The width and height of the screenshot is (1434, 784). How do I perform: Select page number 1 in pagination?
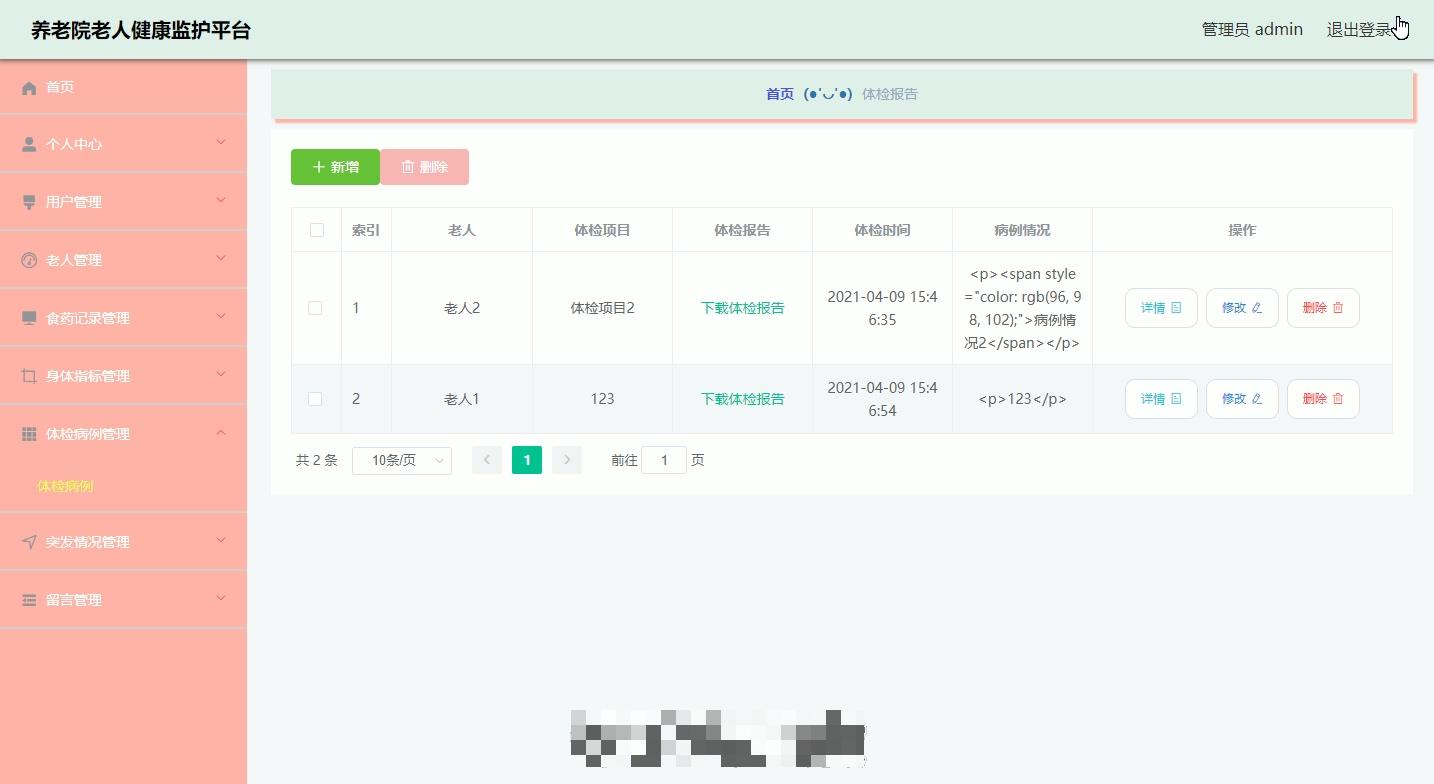click(527, 460)
